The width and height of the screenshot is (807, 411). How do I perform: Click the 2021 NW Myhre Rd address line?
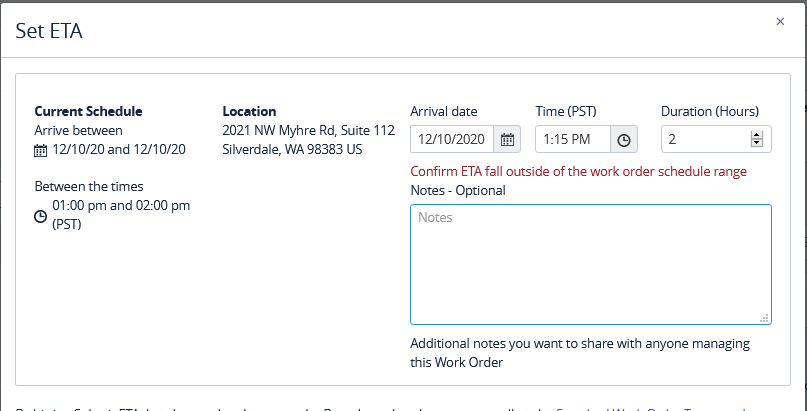[309, 130]
